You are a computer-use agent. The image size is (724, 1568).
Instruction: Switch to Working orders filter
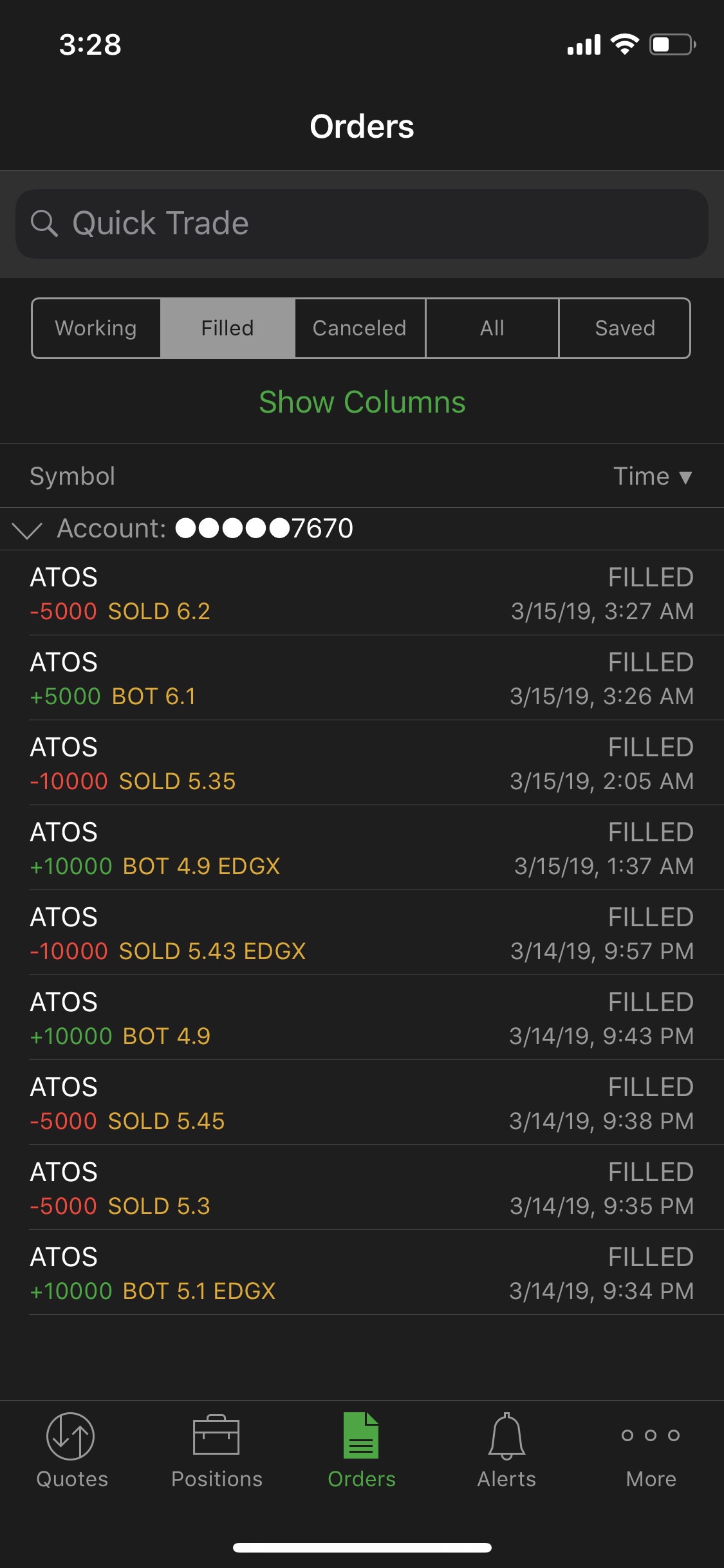tap(96, 328)
